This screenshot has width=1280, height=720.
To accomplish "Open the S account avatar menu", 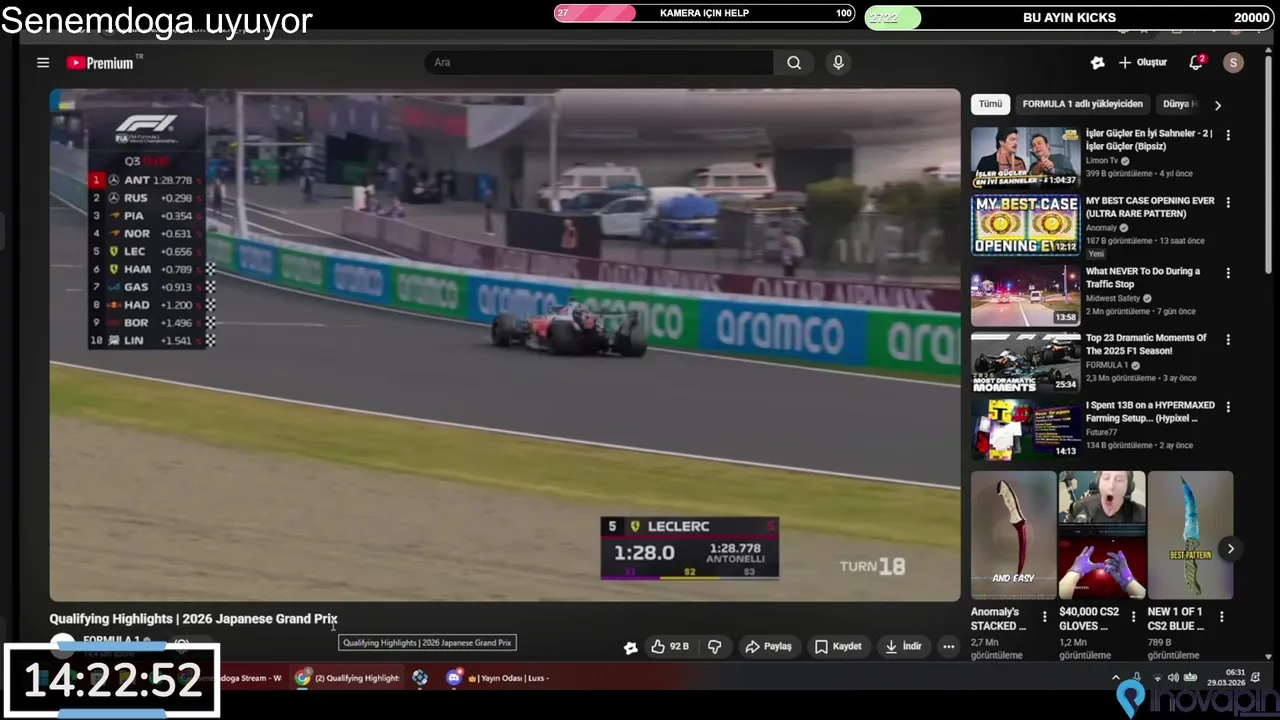I will click(1233, 62).
